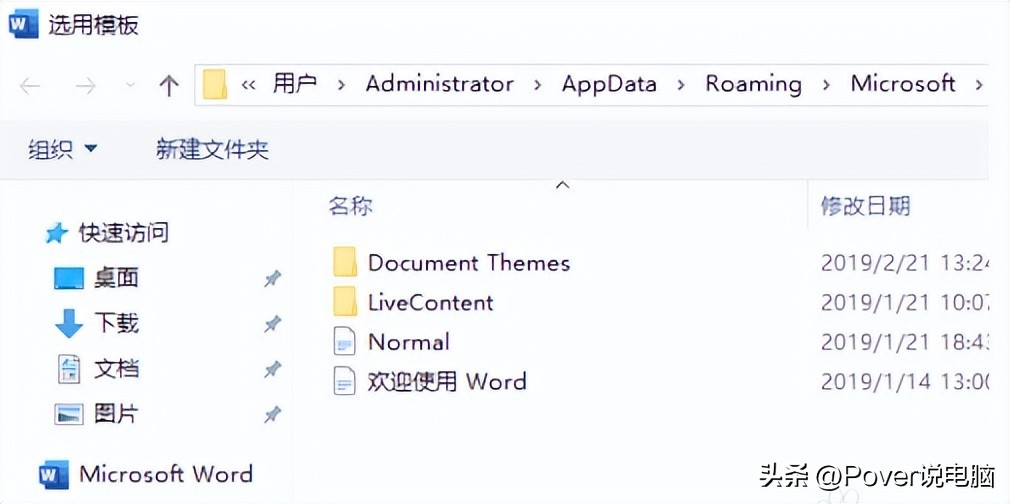This screenshot has width=1010, height=504.
Task: Expand chevron after AppData in path
Action: (x=681, y=85)
